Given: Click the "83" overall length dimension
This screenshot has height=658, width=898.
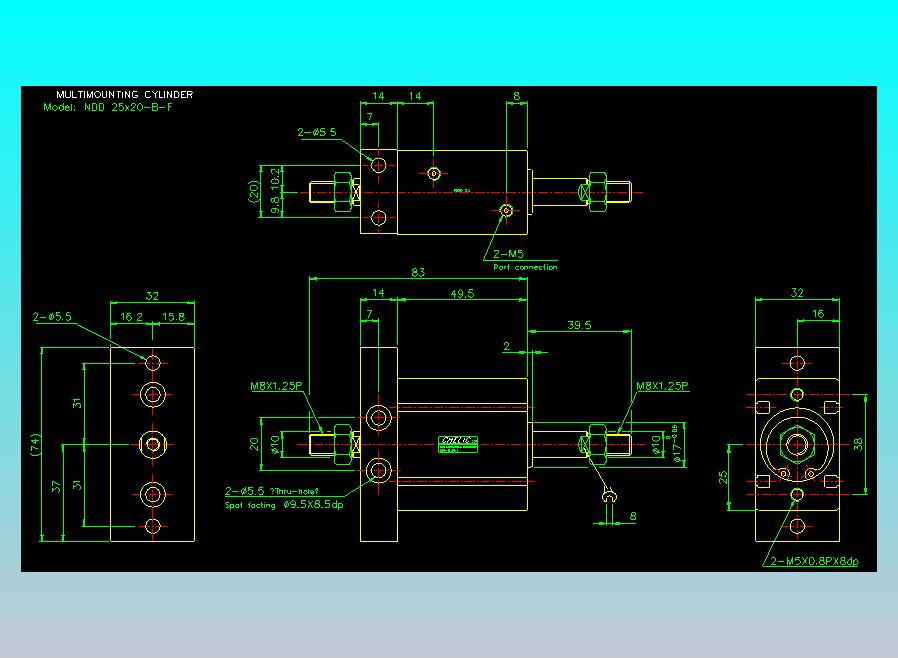Looking at the screenshot, I should coord(418,272).
